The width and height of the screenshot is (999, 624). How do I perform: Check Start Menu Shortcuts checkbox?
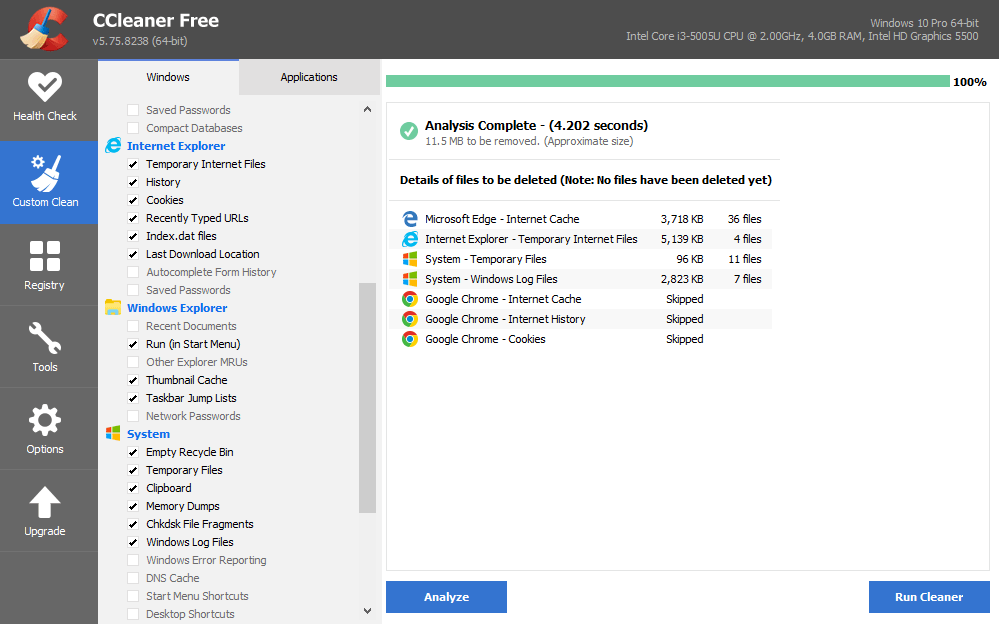coord(133,596)
